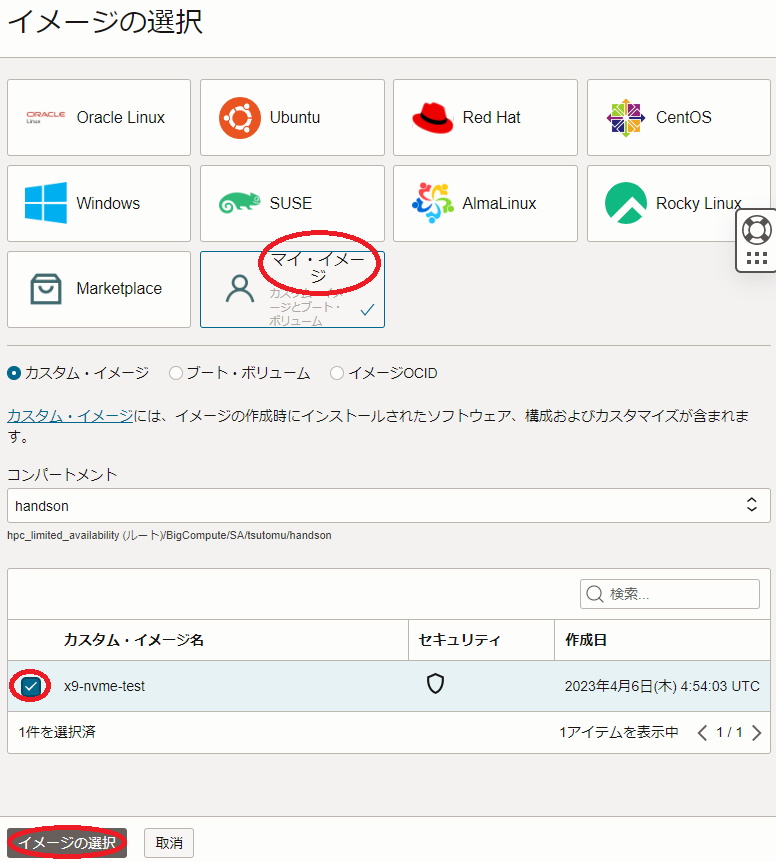The width and height of the screenshot is (776, 862).
Task: Click the help lifebuoy icon
Action: (x=756, y=230)
